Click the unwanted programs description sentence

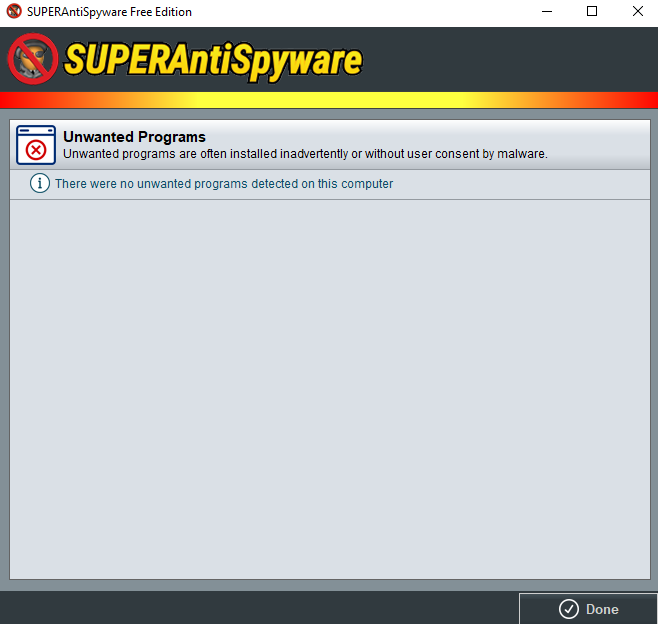[x=305, y=154]
